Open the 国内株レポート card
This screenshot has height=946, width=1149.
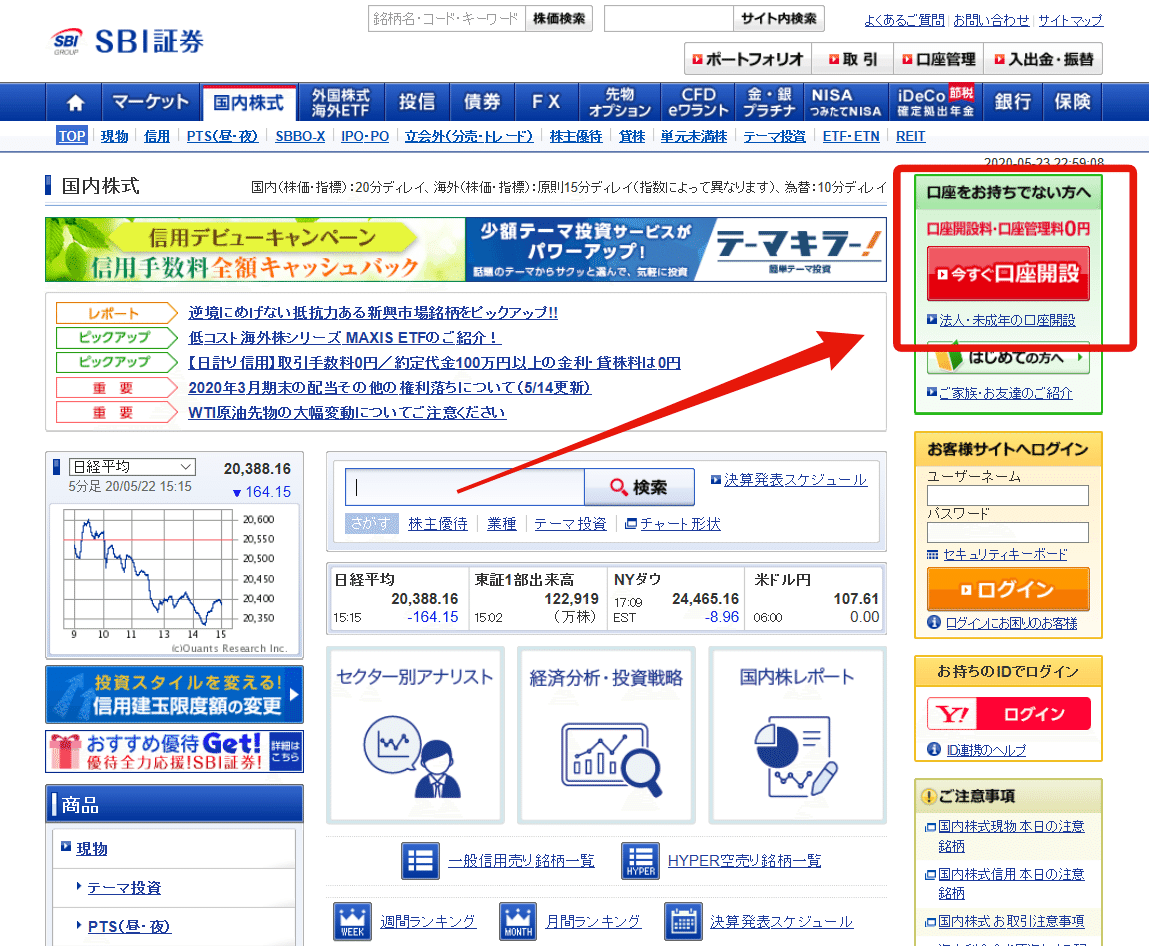(x=797, y=735)
